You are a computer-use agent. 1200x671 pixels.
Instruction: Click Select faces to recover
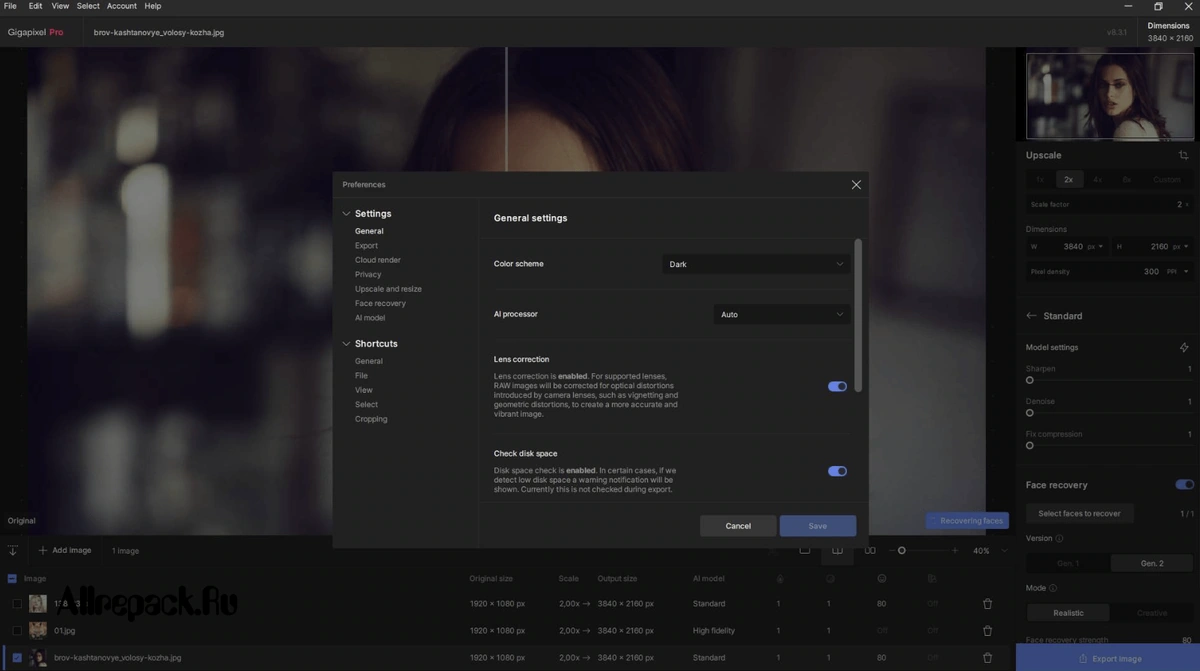[1079, 514]
